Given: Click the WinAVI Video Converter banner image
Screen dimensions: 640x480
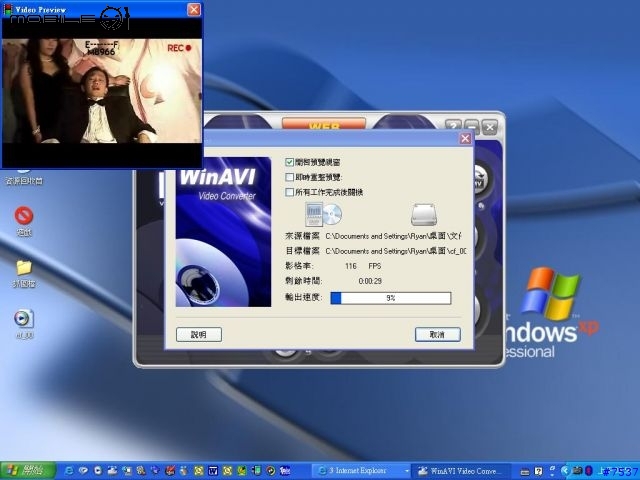Looking at the screenshot, I should click(223, 232).
